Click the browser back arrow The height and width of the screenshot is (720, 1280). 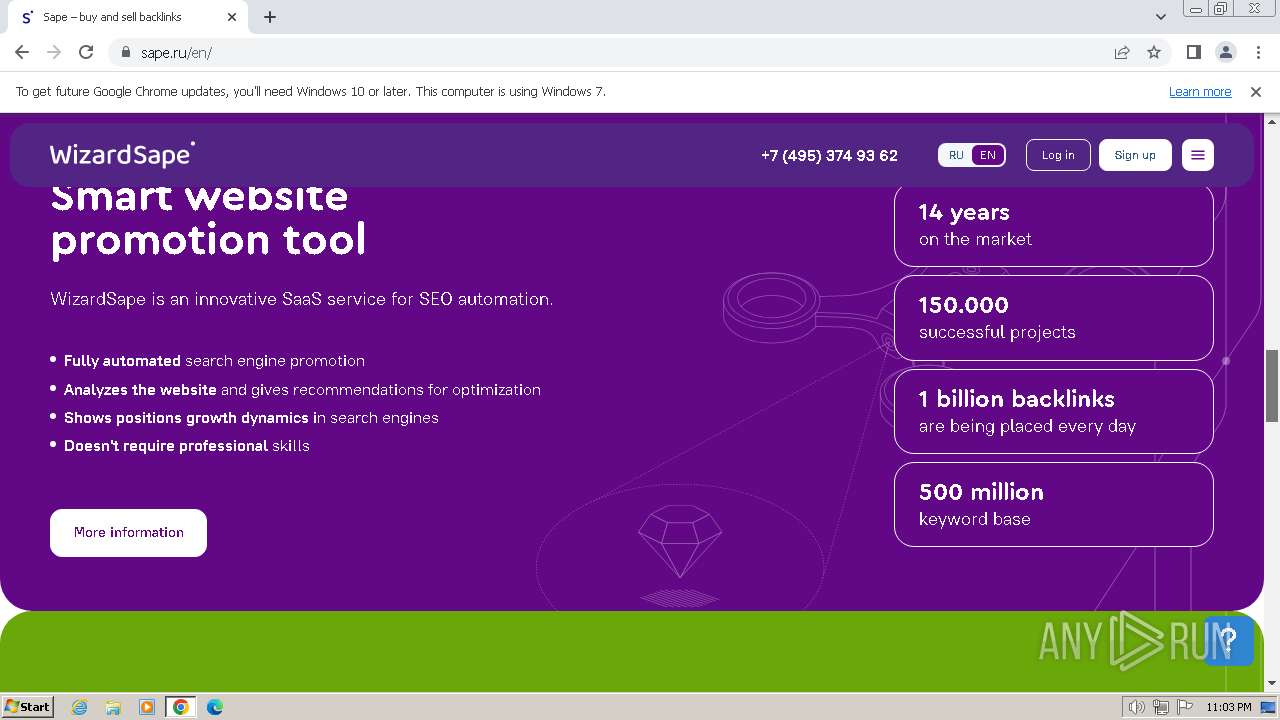22,52
